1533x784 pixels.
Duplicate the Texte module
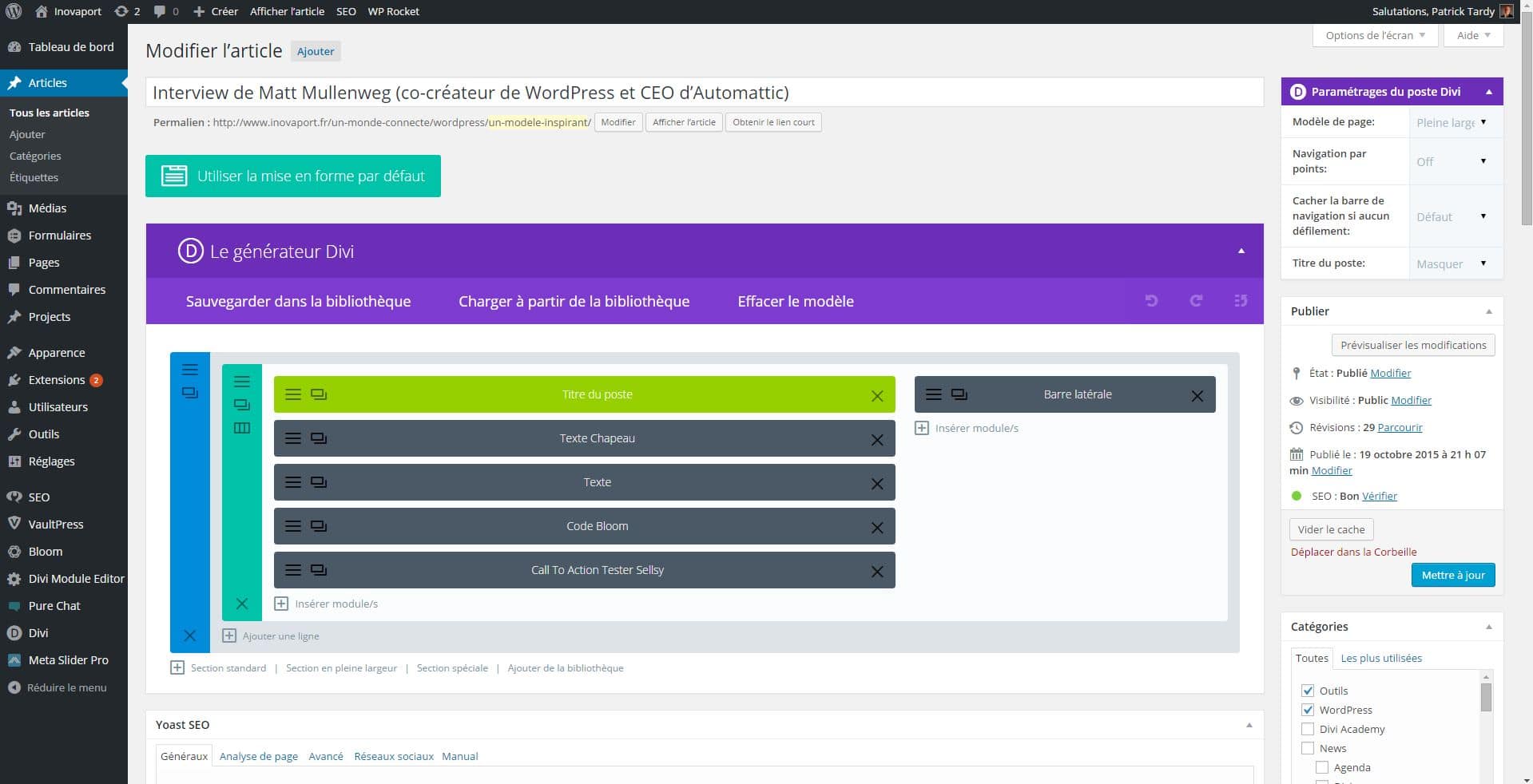[x=319, y=482]
